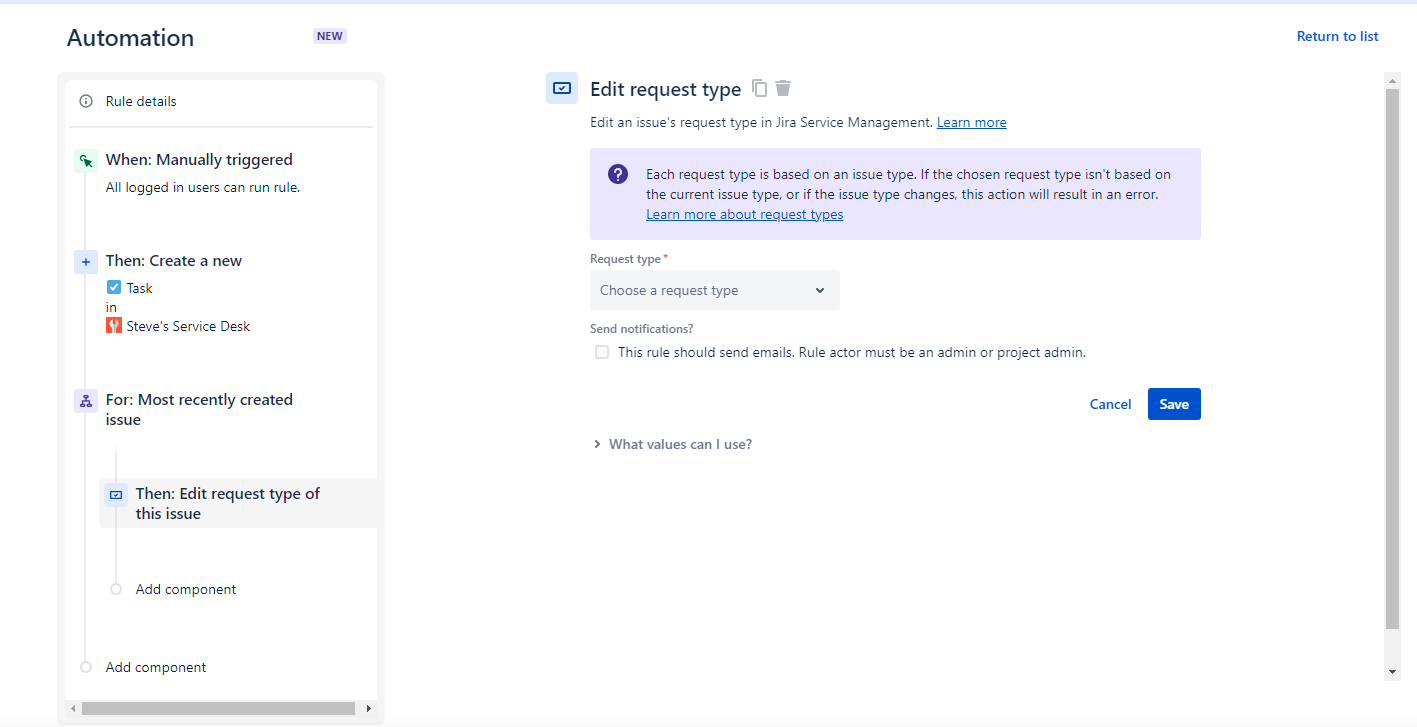Click the plus icon beside Then: Create a new

[x=85, y=261]
